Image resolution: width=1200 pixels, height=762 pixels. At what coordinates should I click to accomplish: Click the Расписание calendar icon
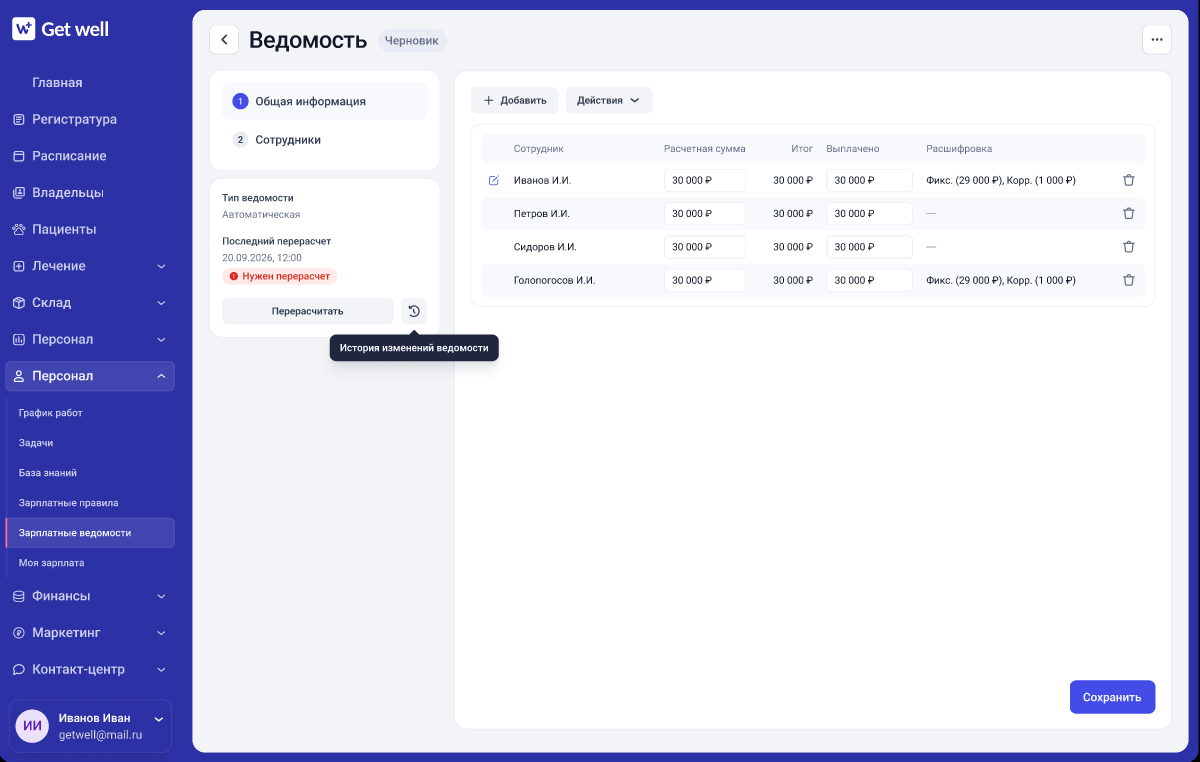point(19,156)
